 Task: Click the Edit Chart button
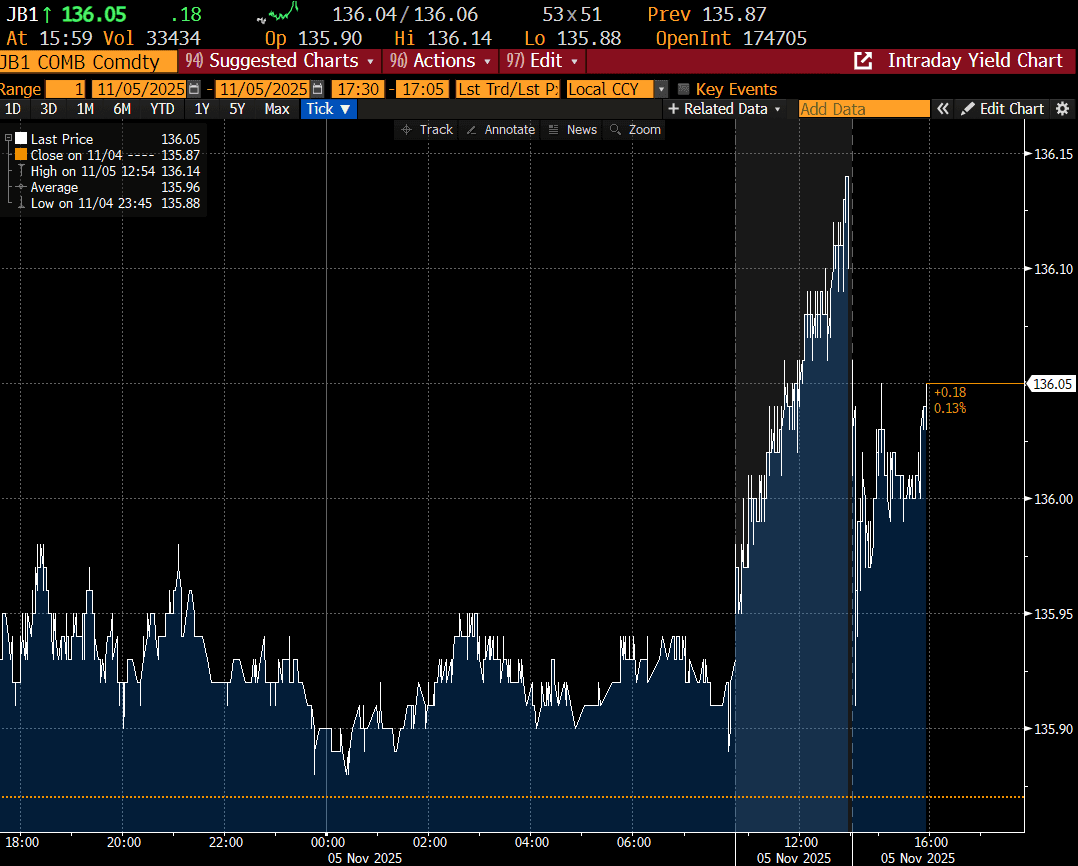1002,109
